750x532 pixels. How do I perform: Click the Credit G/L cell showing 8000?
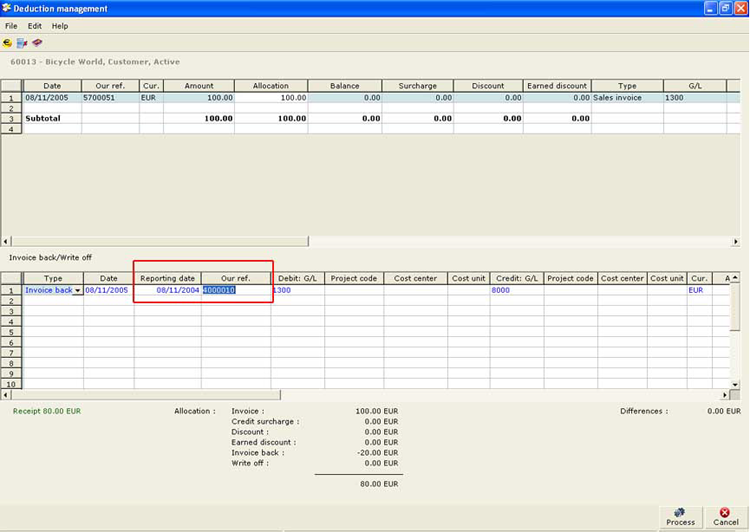pos(515,290)
